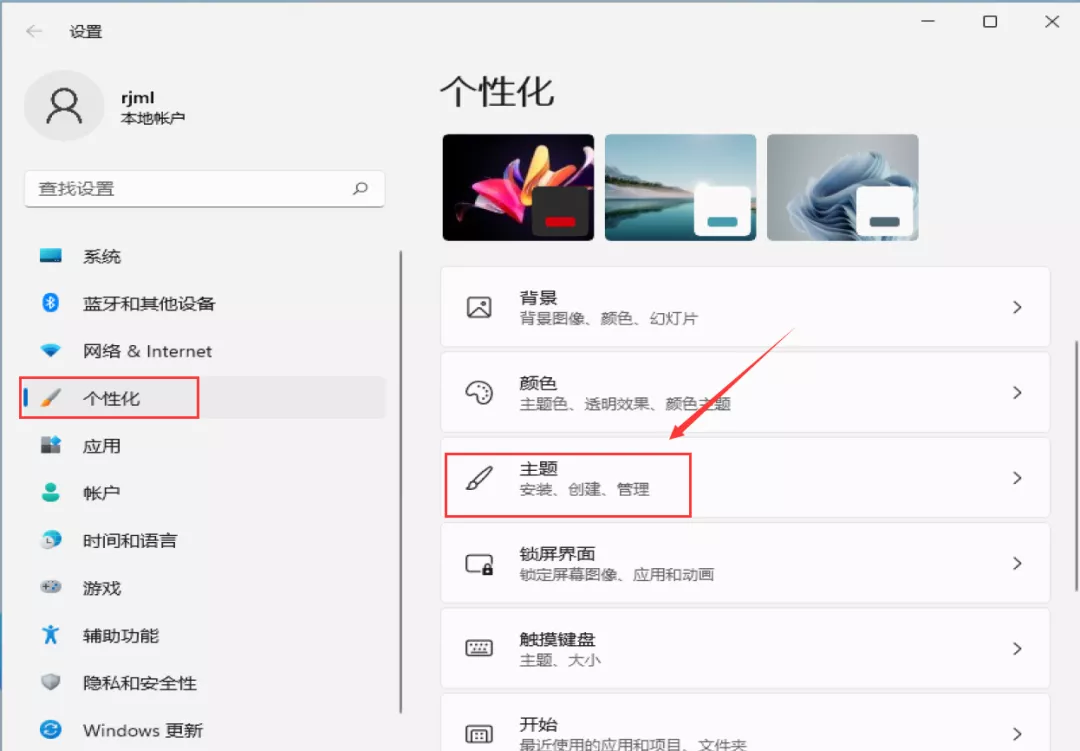Viewport: 1080px width, 751px height.
Task: Apply the lake landscape theme thumbnail
Action: [681, 187]
